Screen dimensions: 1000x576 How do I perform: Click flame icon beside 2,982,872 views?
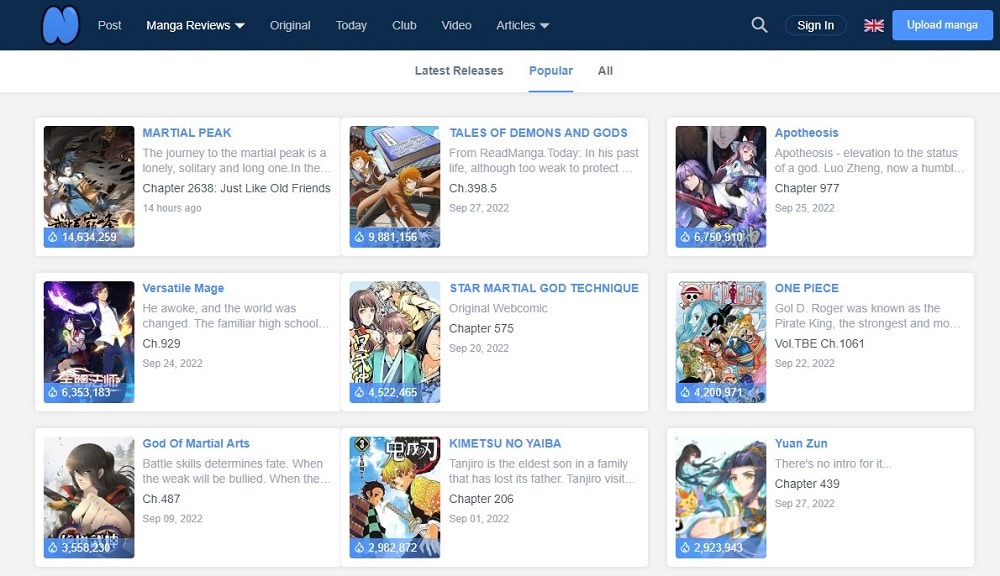pyautogui.click(x=359, y=547)
